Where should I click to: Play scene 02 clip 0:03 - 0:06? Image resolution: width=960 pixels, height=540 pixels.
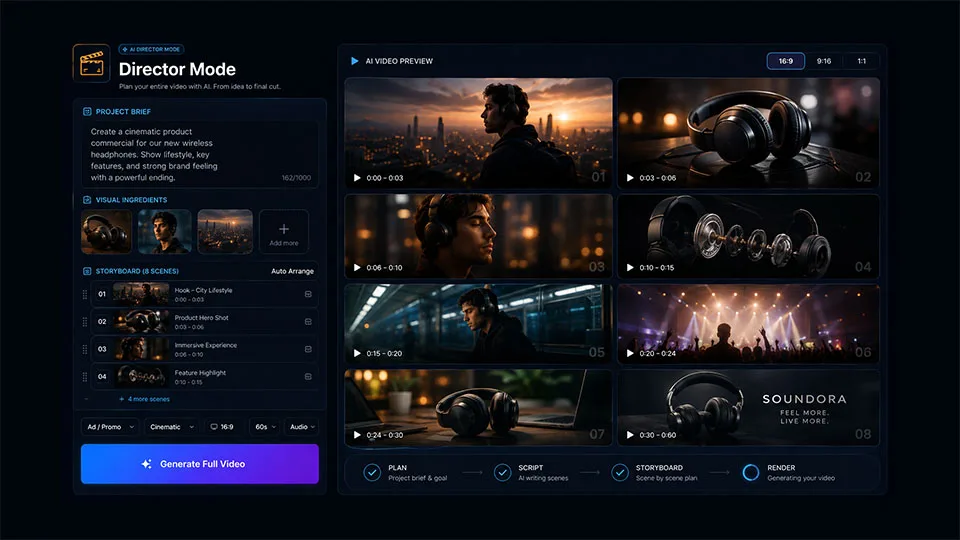click(630, 178)
